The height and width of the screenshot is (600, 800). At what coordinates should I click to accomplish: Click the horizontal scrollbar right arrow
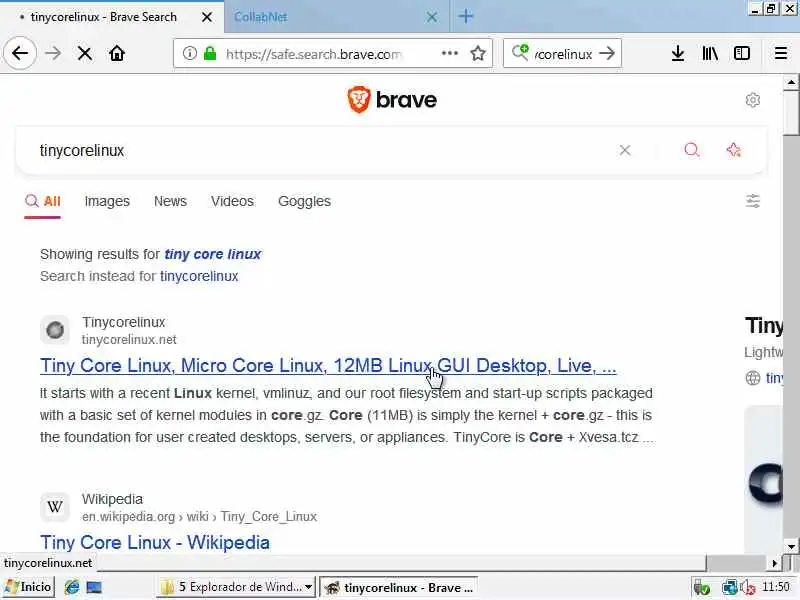(774, 563)
